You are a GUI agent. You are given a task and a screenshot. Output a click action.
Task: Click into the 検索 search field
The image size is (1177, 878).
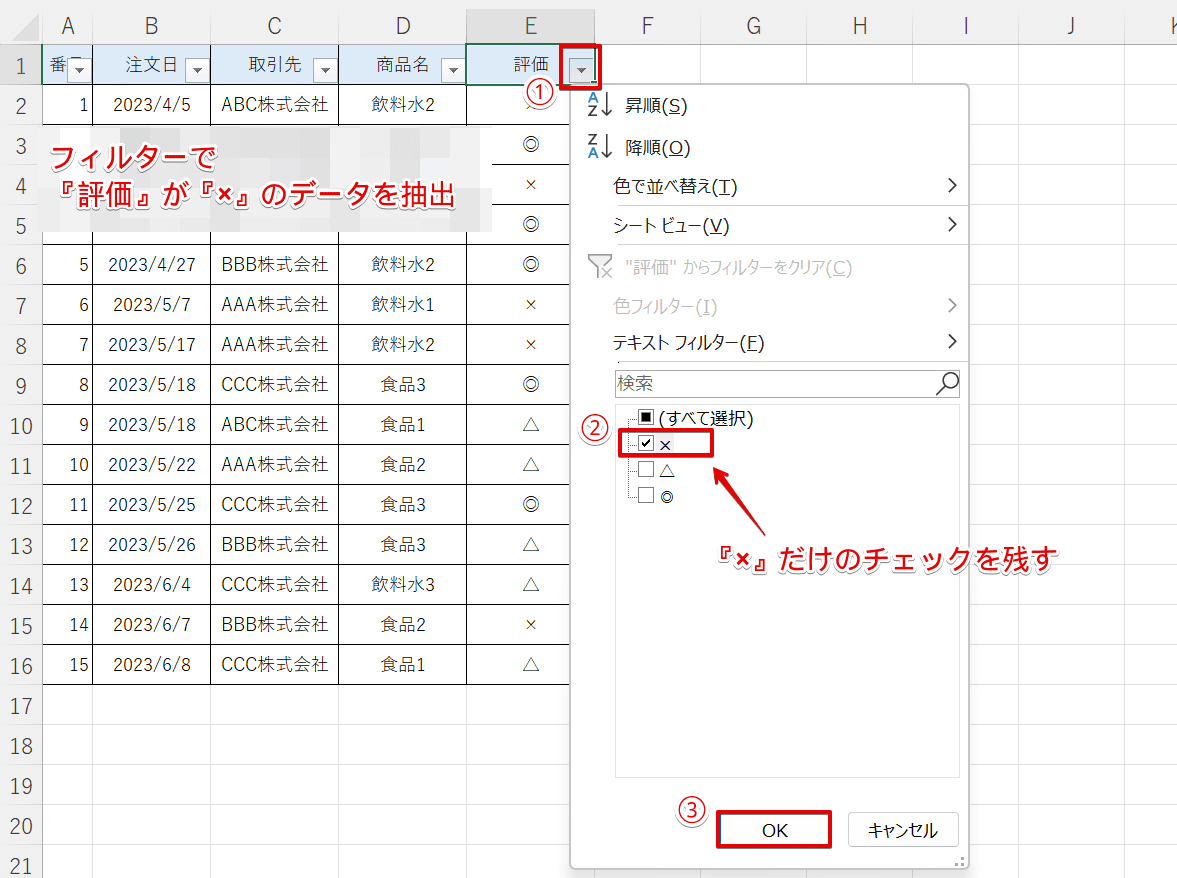tap(774, 383)
